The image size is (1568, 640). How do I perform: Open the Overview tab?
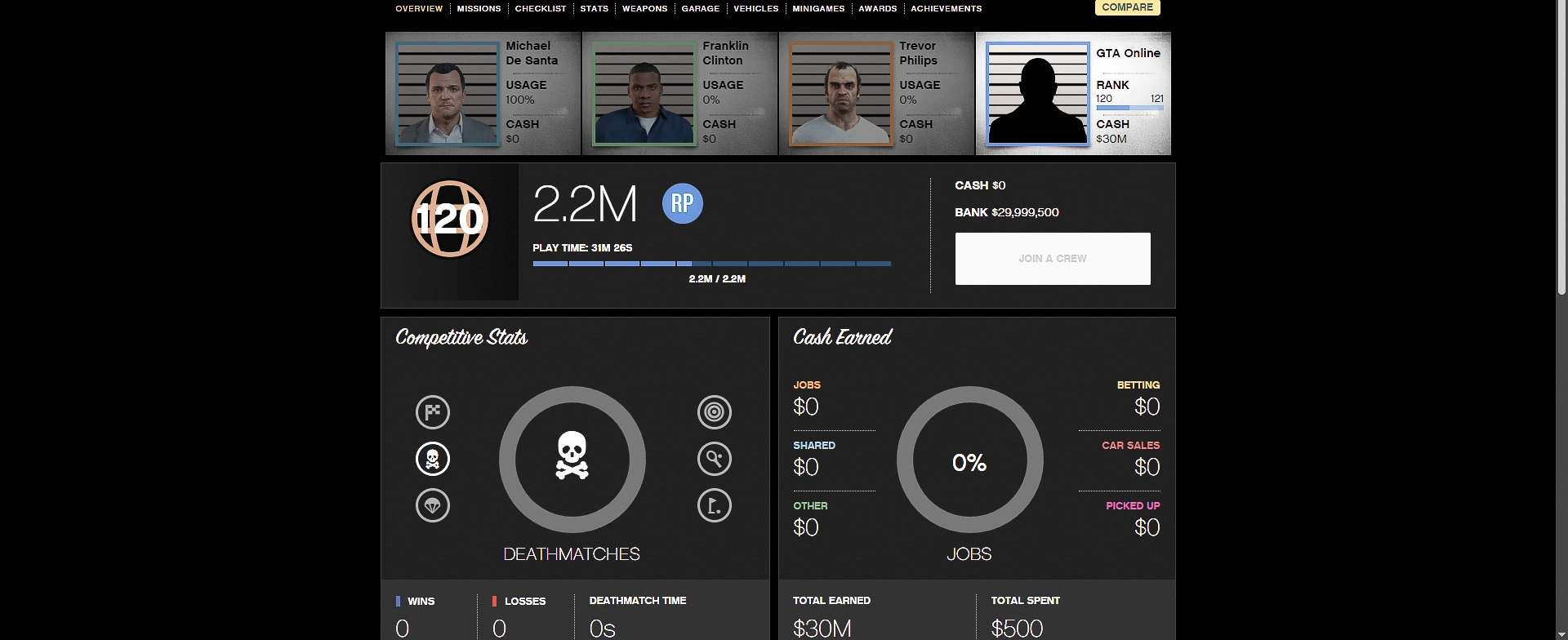(x=419, y=9)
